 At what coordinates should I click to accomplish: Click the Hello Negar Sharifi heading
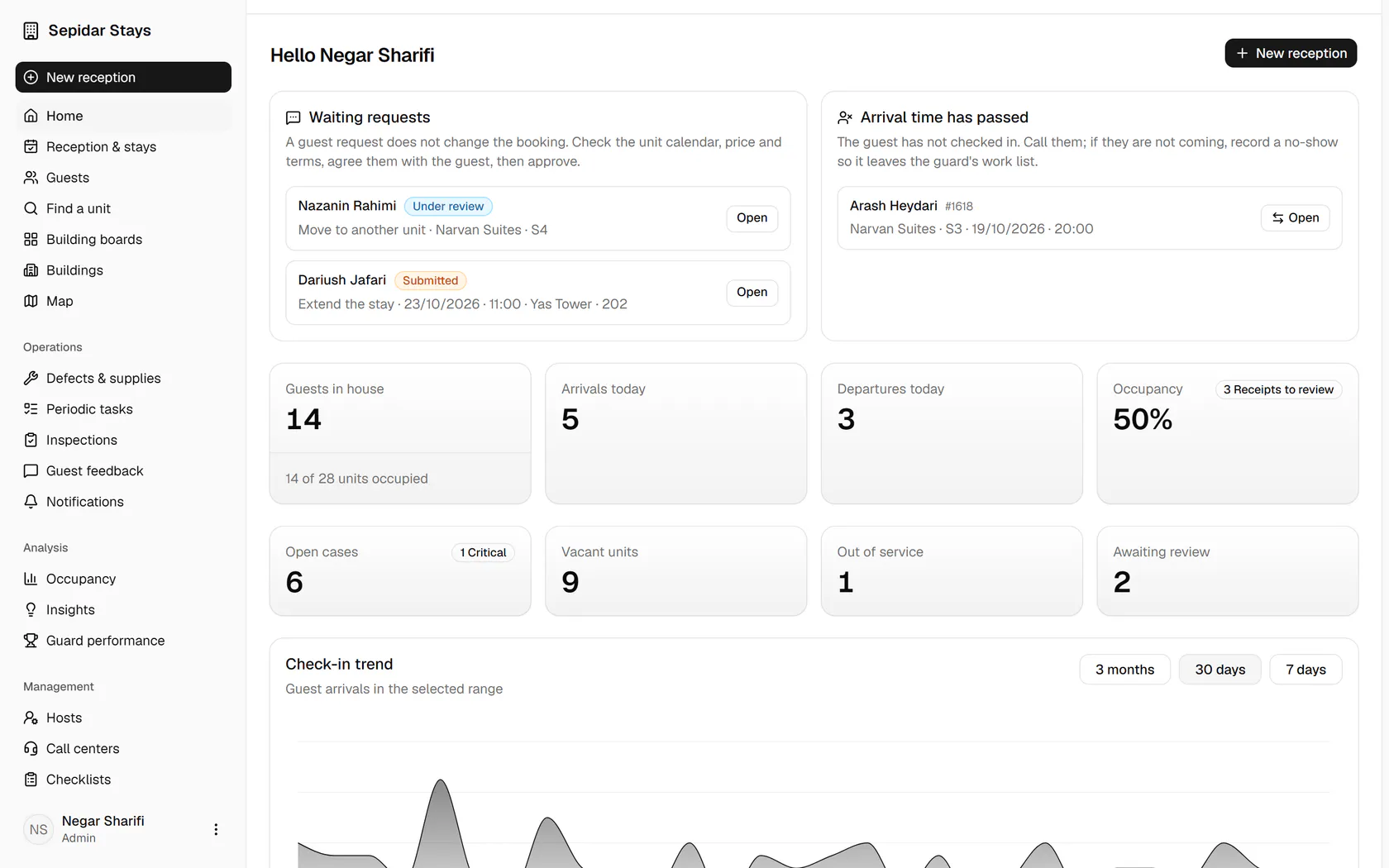[x=352, y=55]
